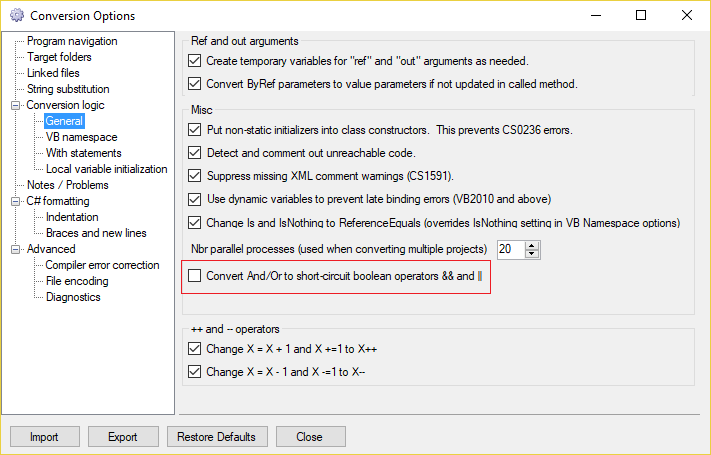The width and height of the screenshot is (711, 455).
Task: Select VB namespace in the tree
Action: 82,137
